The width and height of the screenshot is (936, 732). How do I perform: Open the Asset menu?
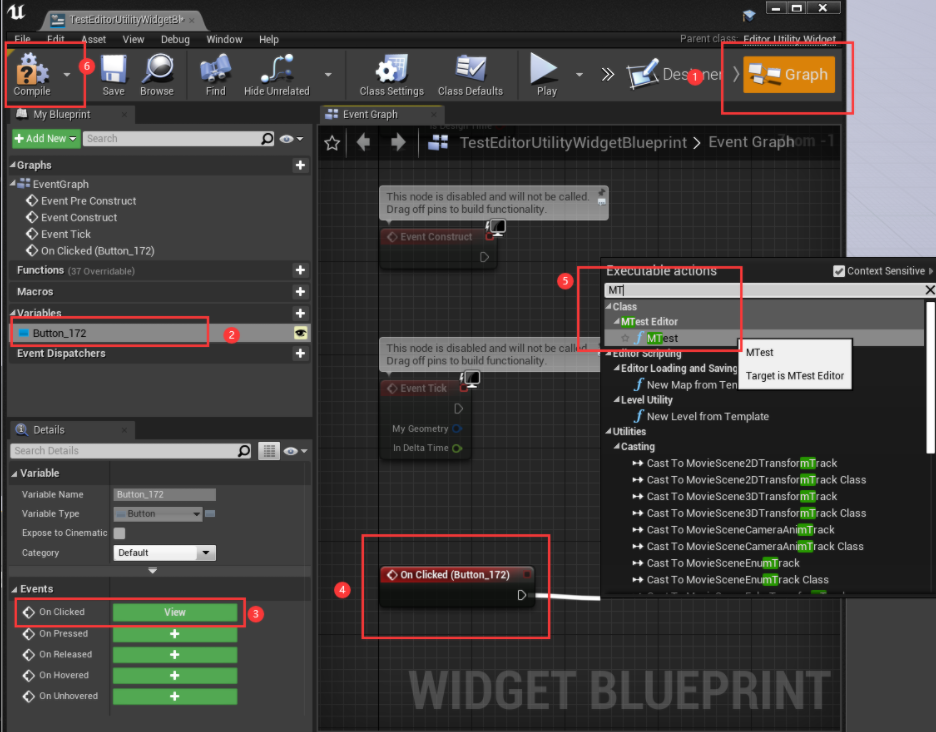(x=93, y=39)
